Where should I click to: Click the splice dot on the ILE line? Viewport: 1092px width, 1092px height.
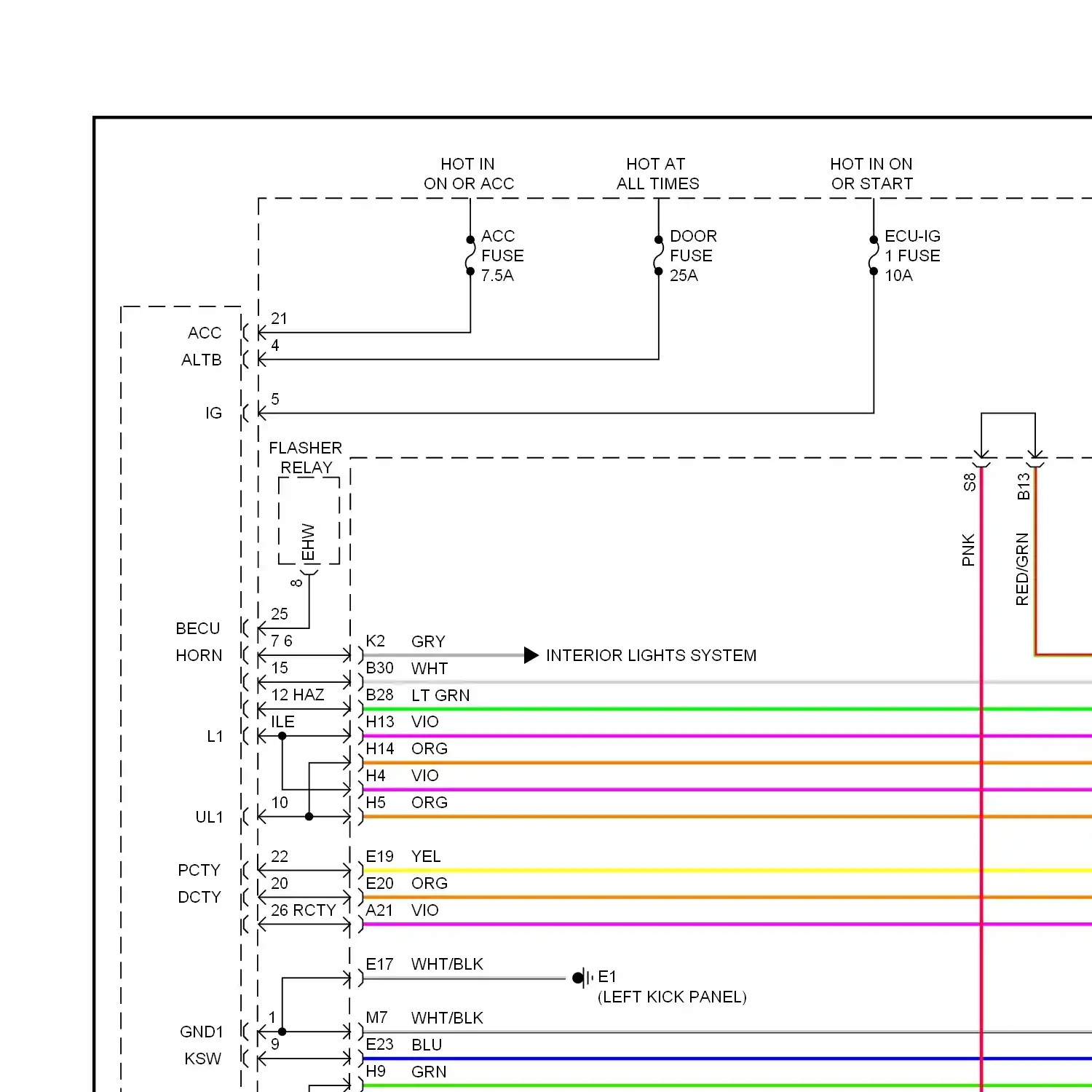click(x=282, y=736)
